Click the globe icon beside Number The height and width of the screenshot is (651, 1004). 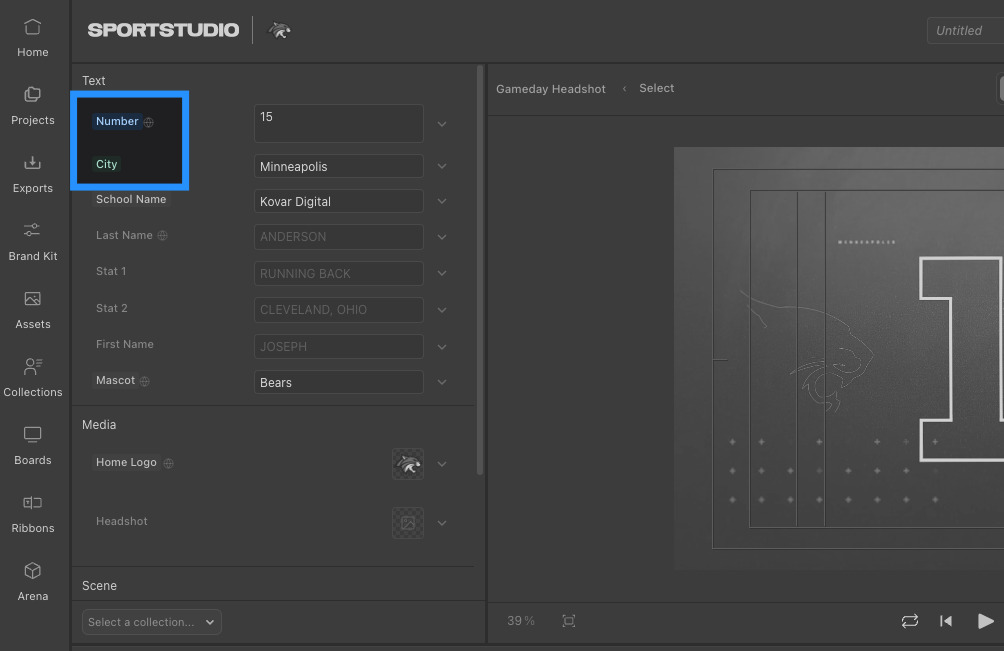pos(149,122)
